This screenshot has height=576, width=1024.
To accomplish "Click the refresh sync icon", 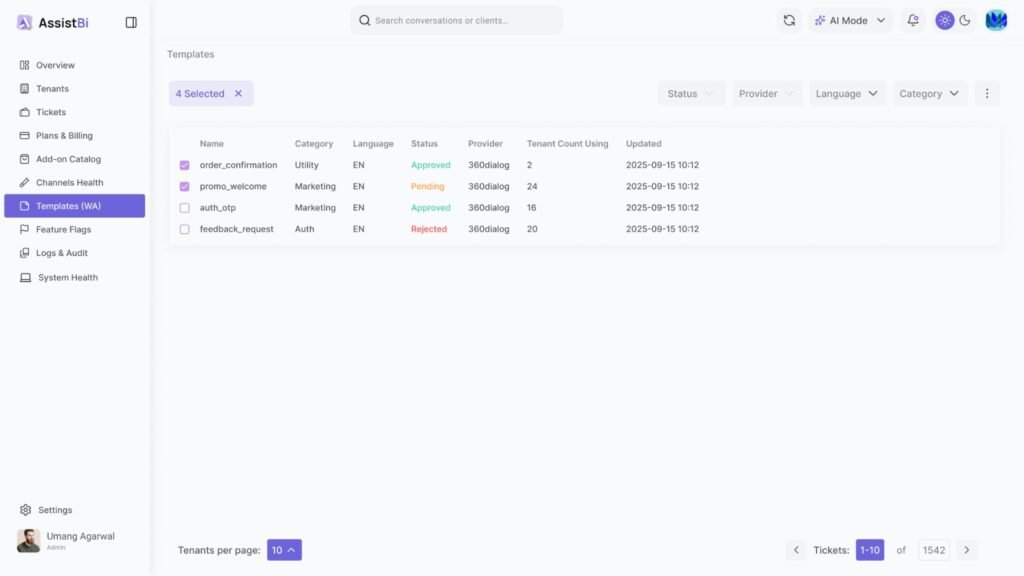I will click(789, 20).
